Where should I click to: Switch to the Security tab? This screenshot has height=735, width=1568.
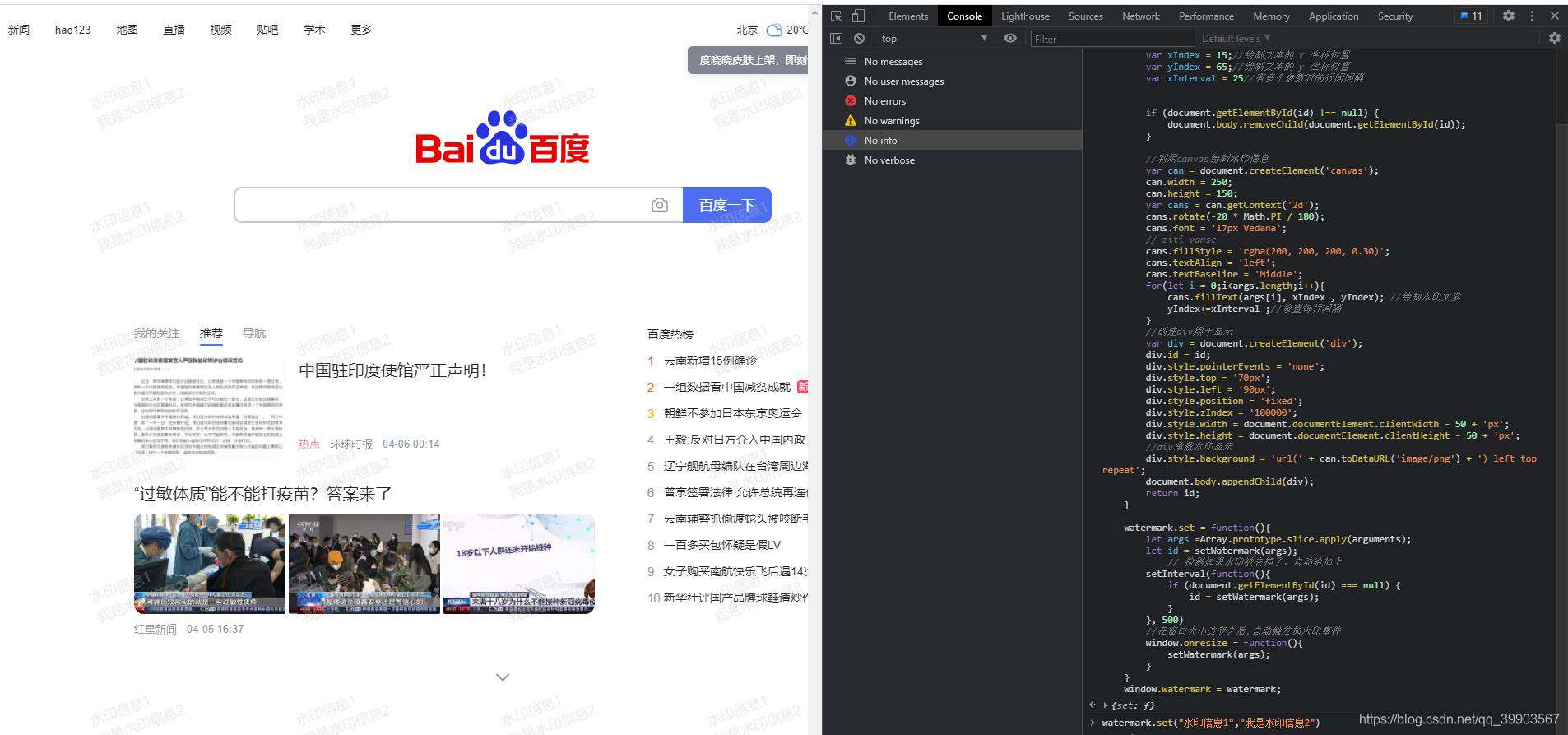click(x=1395, y=16)
